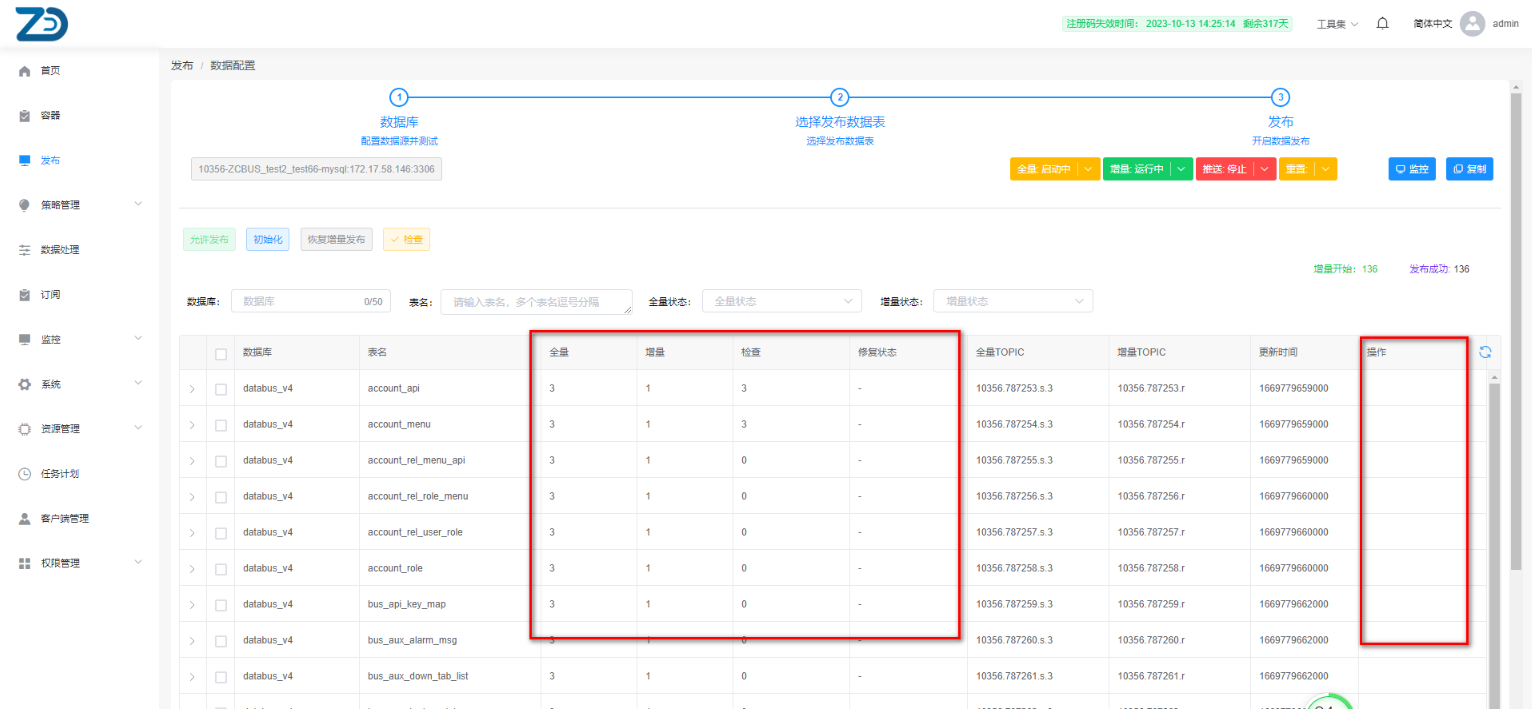Open the 增量状态 filter dropdown
This screenshot has width=1532, height=709.
coord(1012,301)
